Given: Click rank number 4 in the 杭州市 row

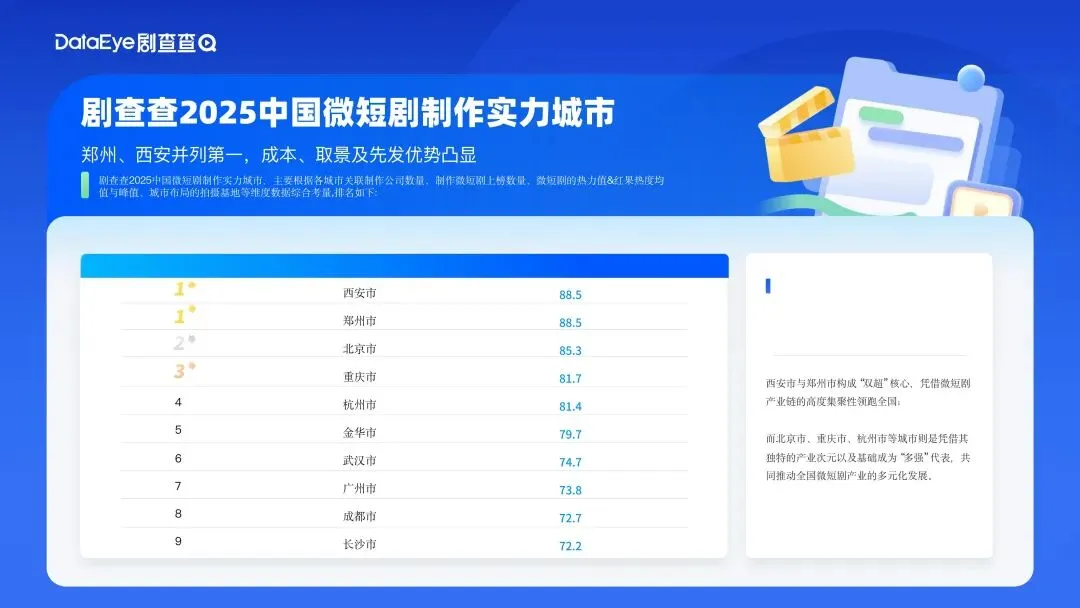Looking at the screenshot, I should point(178,402).
